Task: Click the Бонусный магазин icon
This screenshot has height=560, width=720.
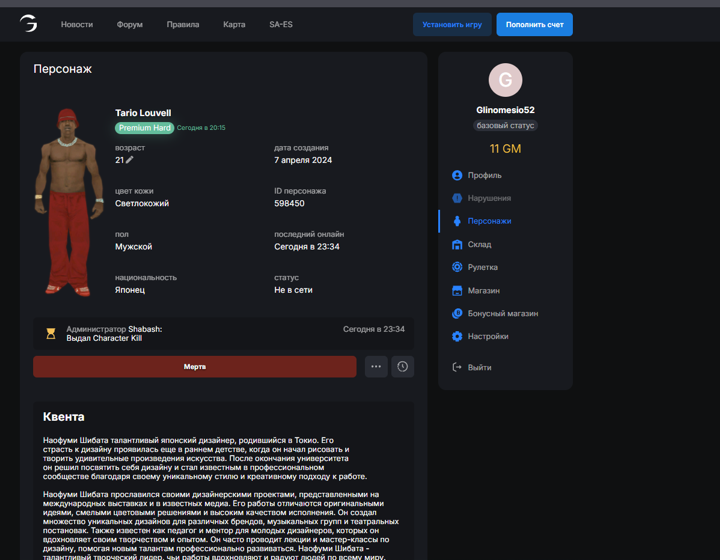Action: (457, 313)
